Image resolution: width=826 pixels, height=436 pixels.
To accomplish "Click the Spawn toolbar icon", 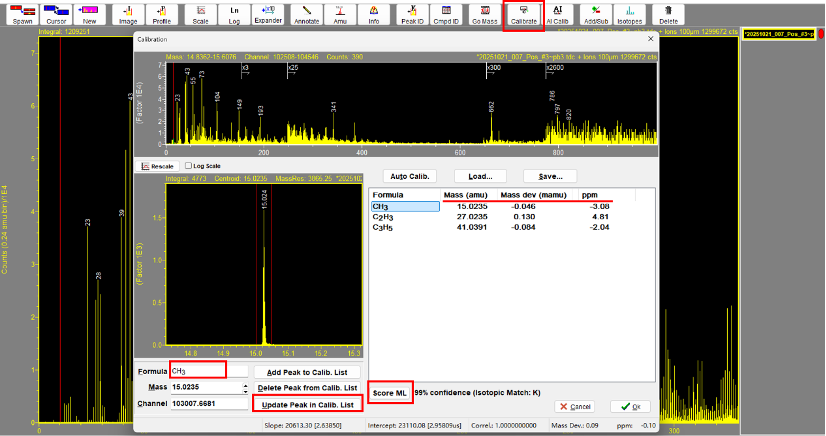I will tap(21, 14).
